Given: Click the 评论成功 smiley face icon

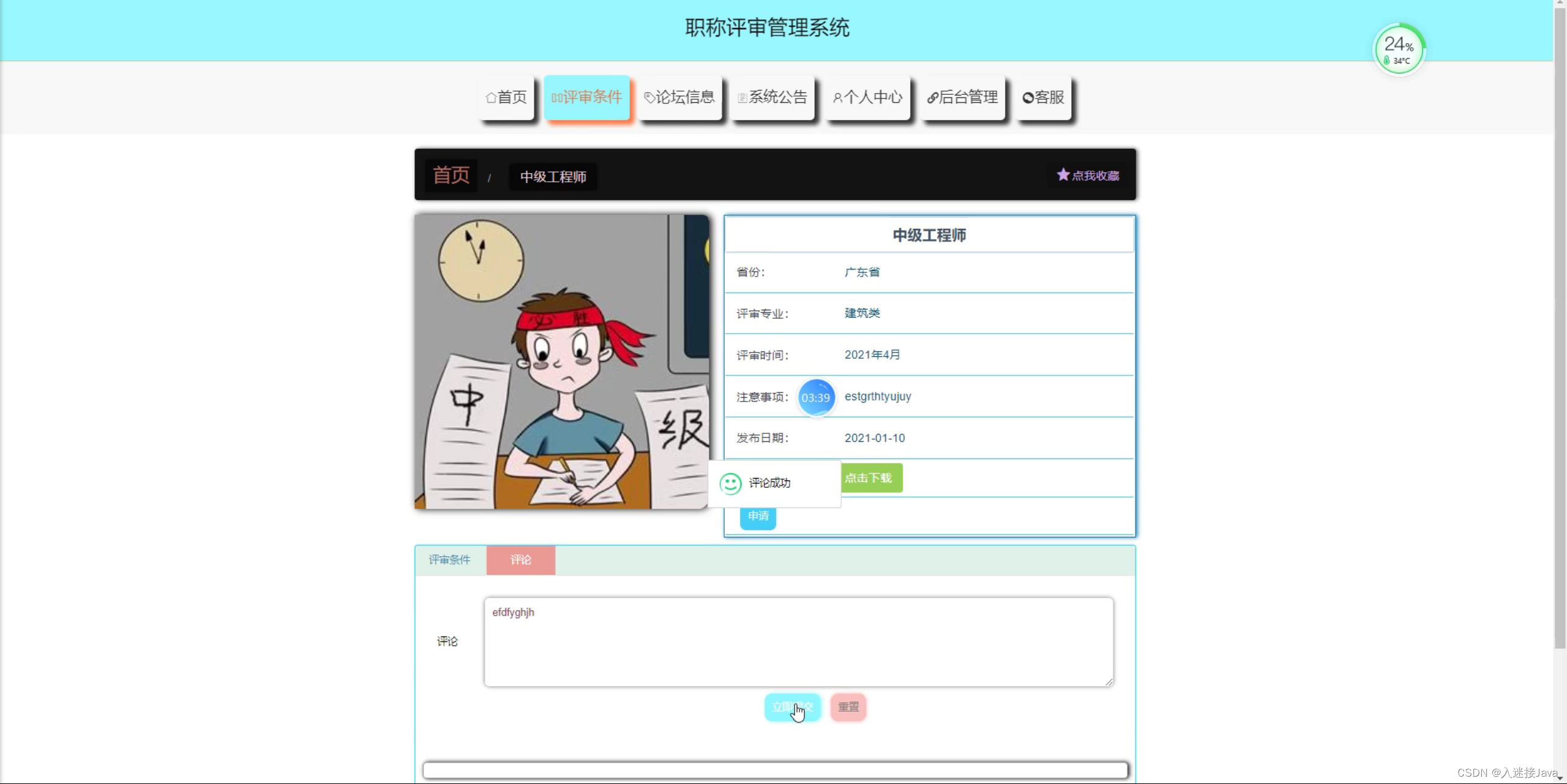Looking at the screenshot, I should tap(729, 482).
